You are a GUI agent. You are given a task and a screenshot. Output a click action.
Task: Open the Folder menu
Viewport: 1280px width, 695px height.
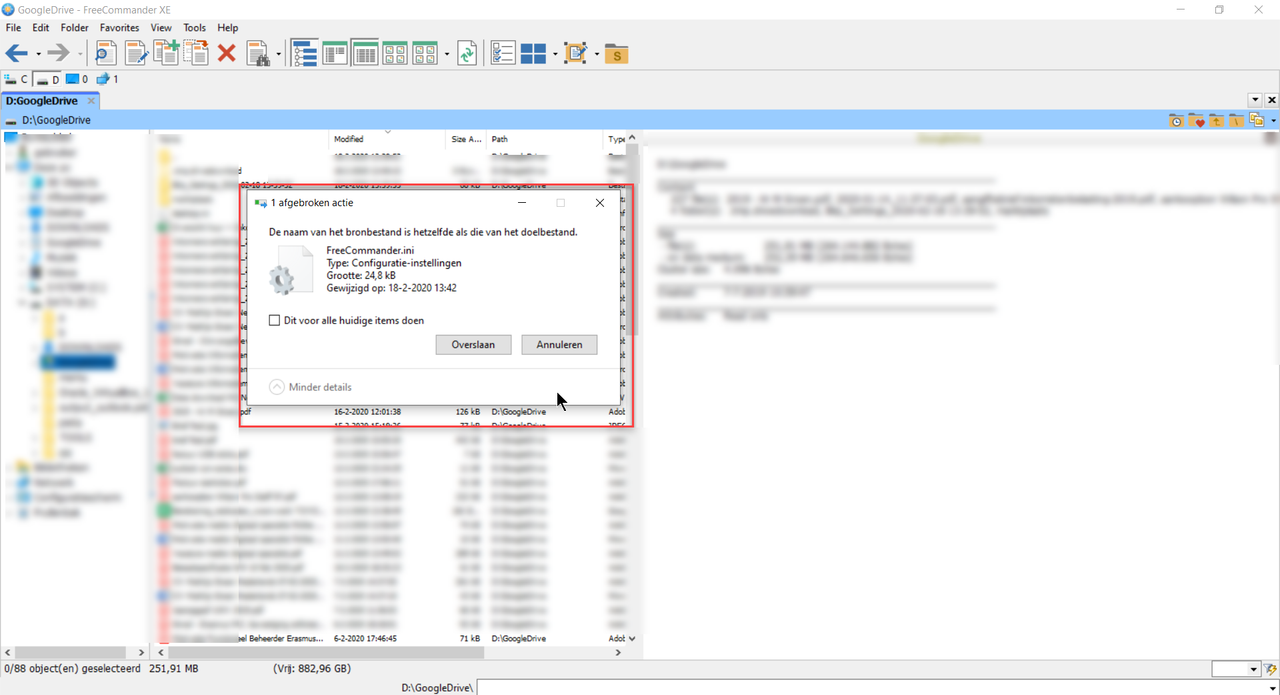(75, 28)
